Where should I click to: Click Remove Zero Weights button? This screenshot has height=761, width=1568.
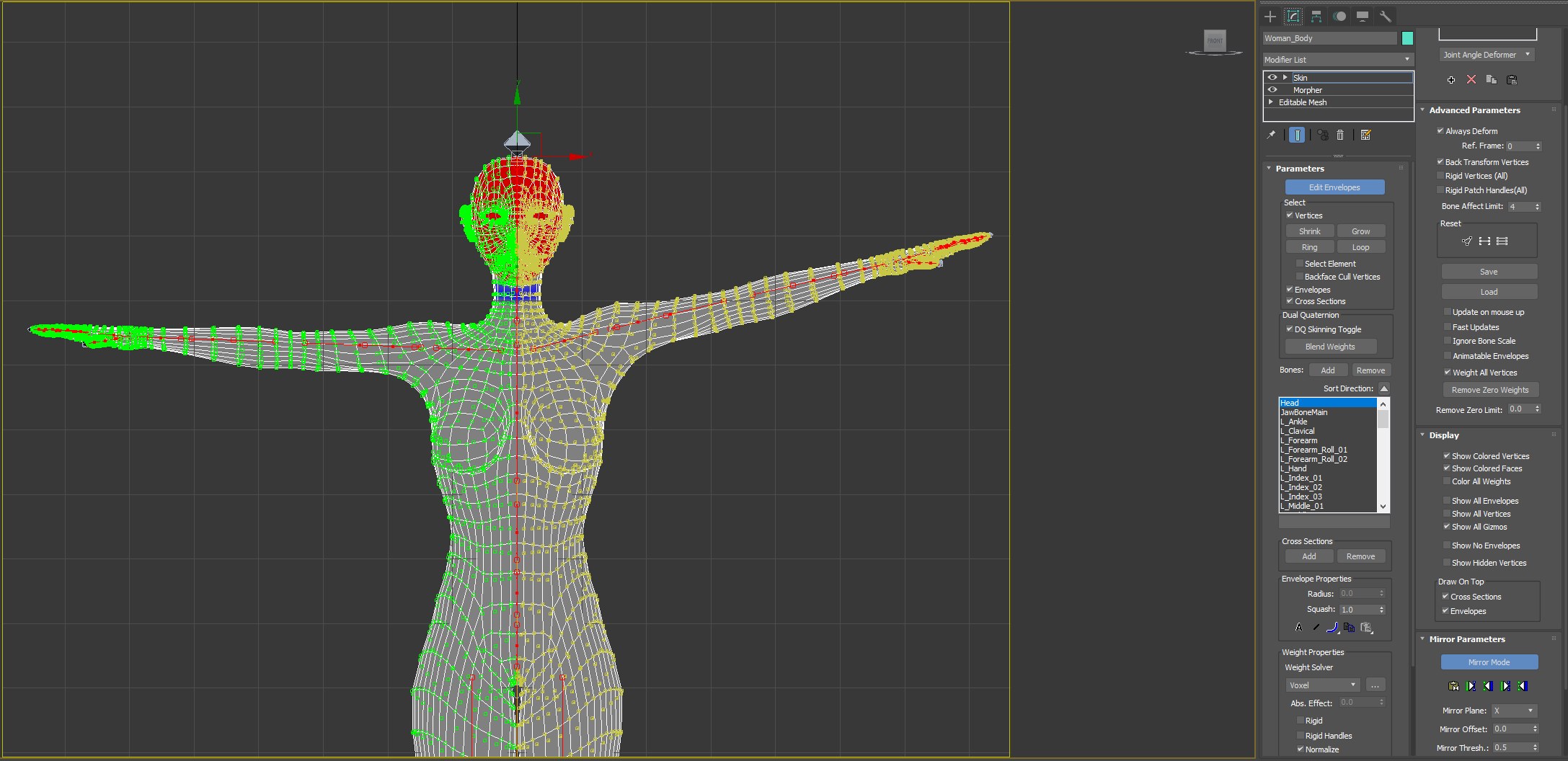coord(1490,390)
